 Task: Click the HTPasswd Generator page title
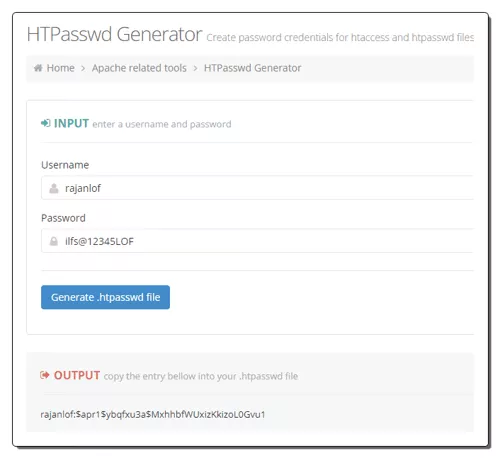(114, 34)
